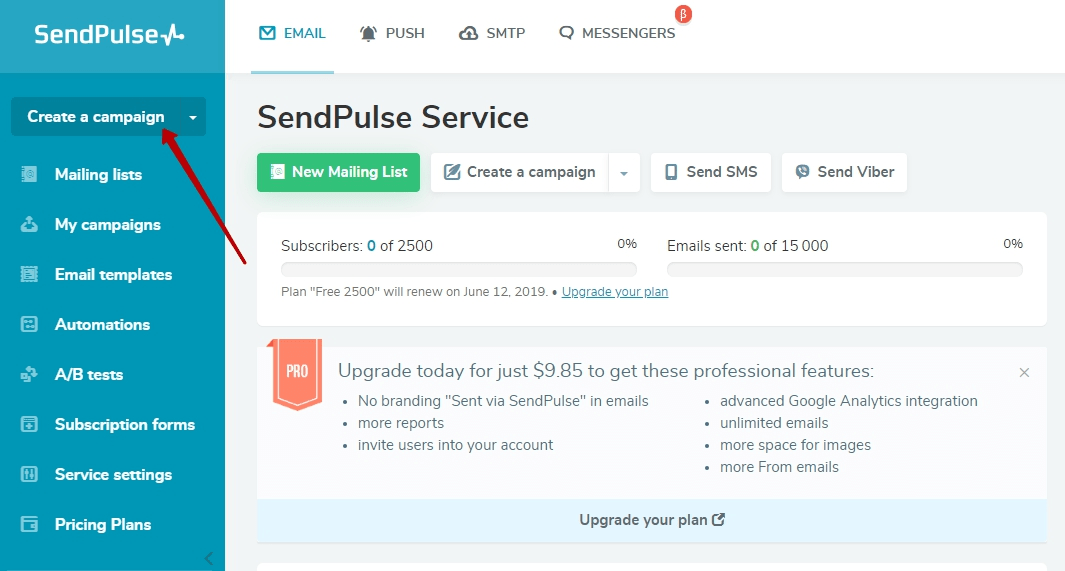The width and height of the screenshot is (1065, 571).
Task: Select the Email templates sidebar icon
Action: click(30, 274)
